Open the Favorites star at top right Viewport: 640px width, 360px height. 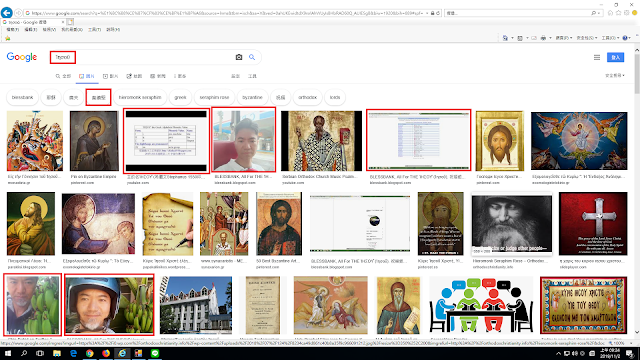(618, 13)
